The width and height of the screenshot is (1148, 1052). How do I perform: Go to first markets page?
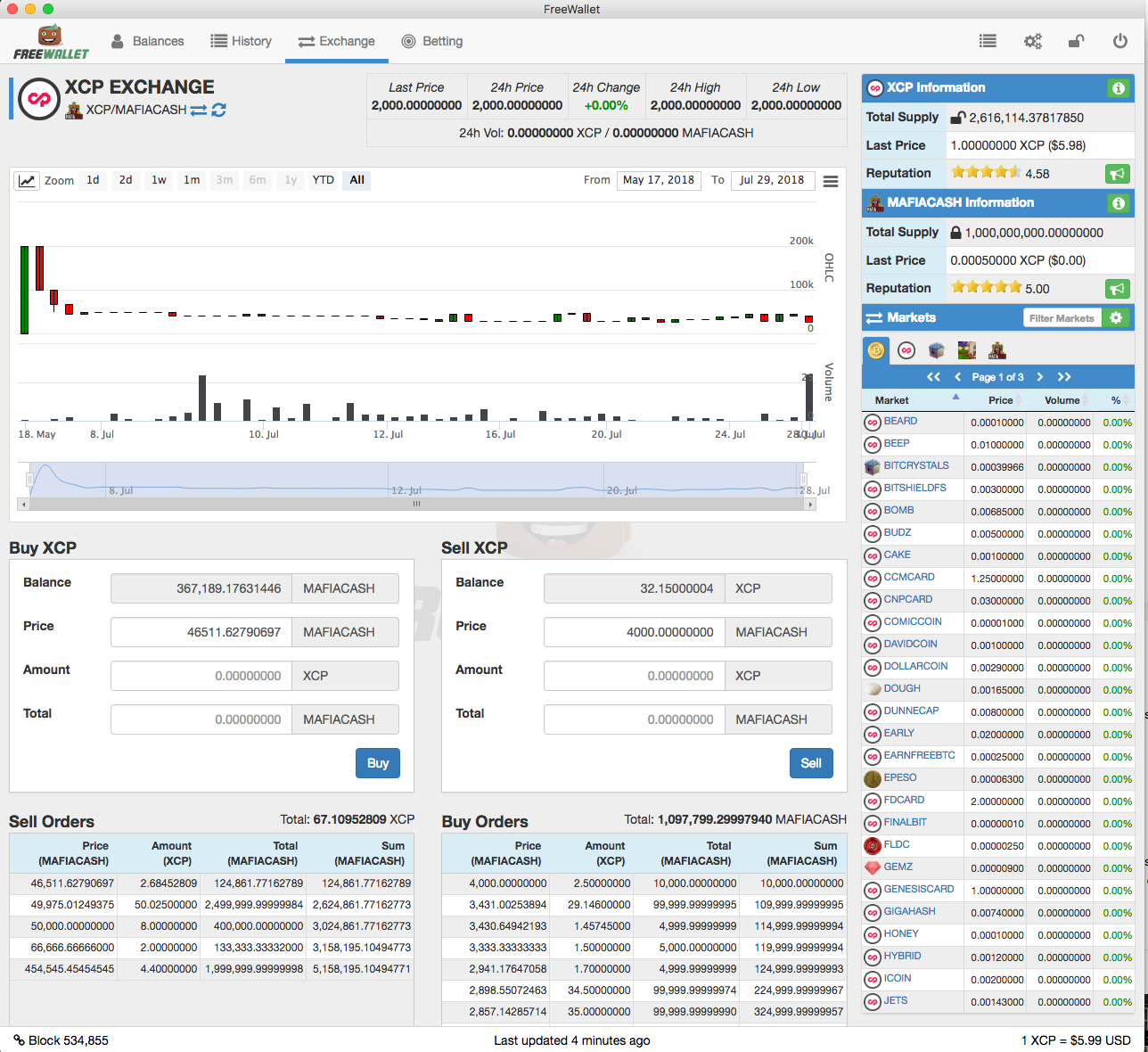click(x=933, y=377)
